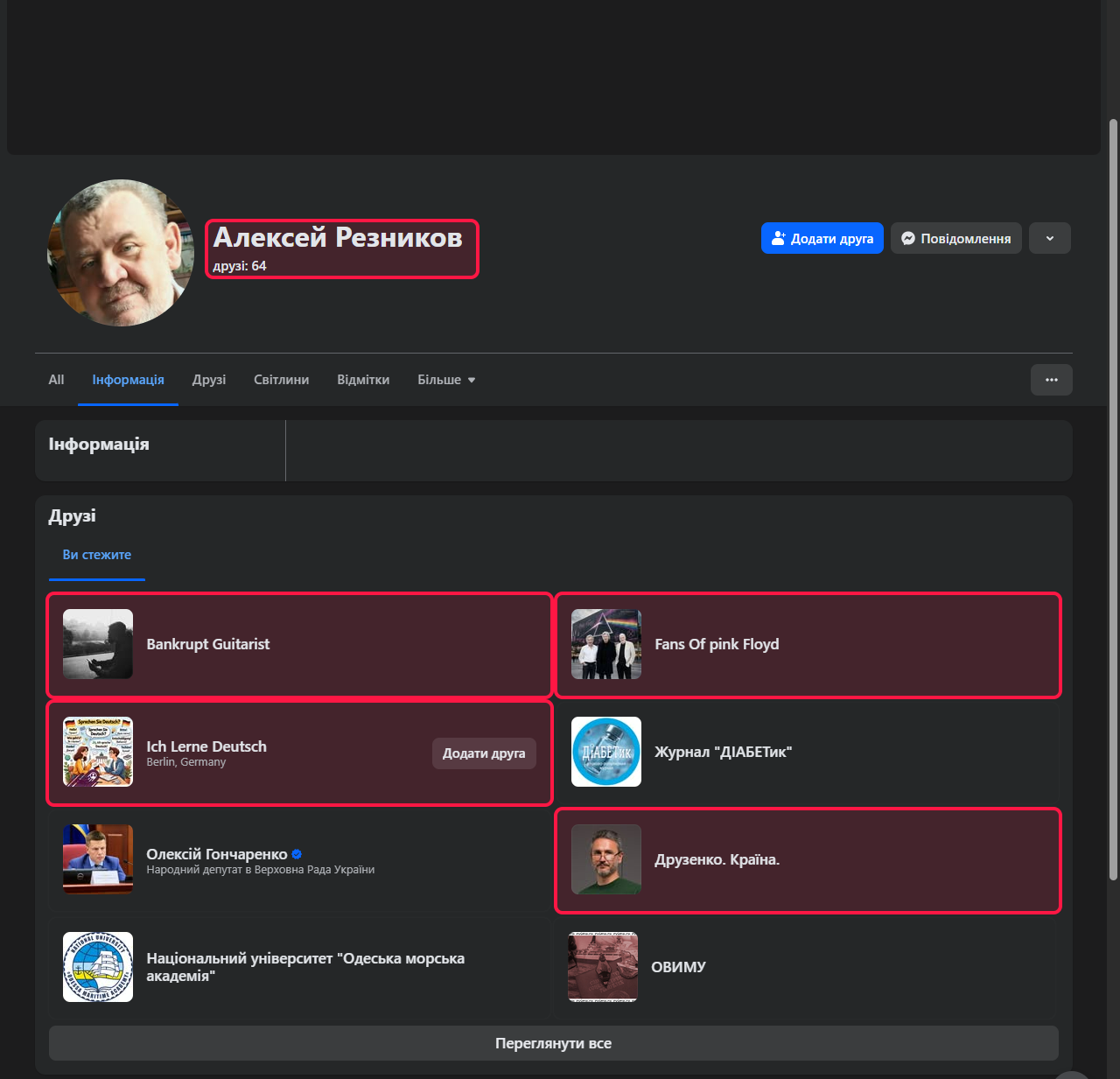Expand the Більше dropdown
The height and width of the screenshot is (1079, 1120).
(446, 380)
